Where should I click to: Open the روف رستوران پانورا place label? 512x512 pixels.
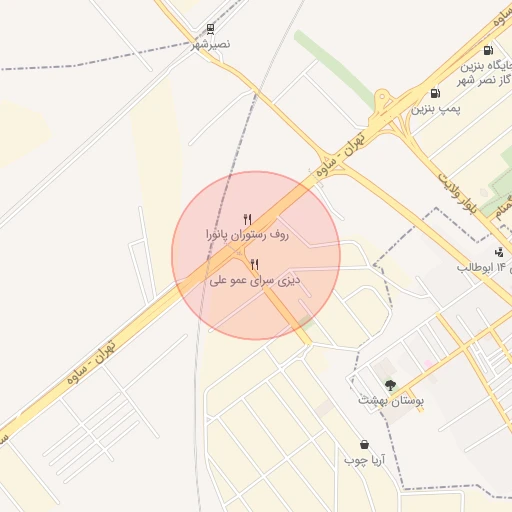pyautogui.click(x=247, y=235)
